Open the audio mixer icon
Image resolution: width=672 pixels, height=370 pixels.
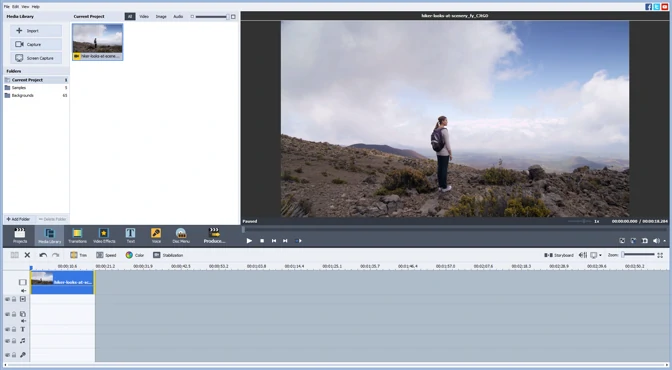click(583, 255)
